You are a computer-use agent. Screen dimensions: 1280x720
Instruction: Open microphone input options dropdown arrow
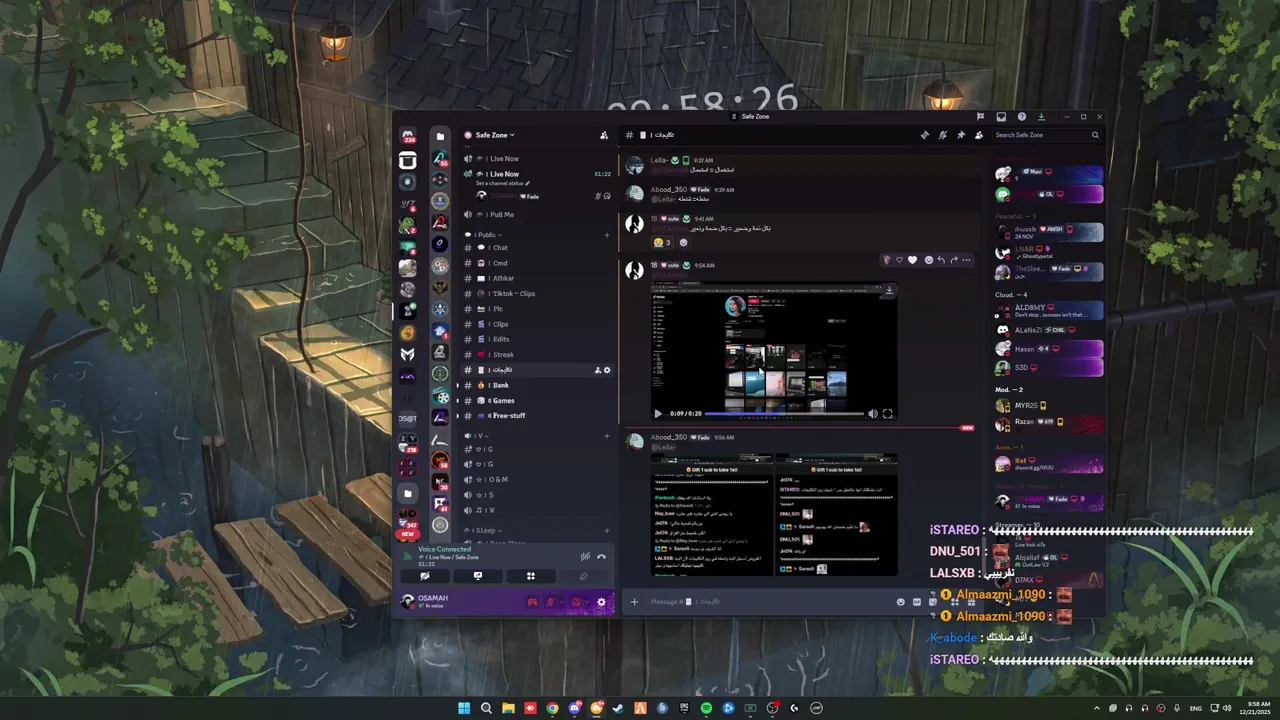click(x=562, y=602)
